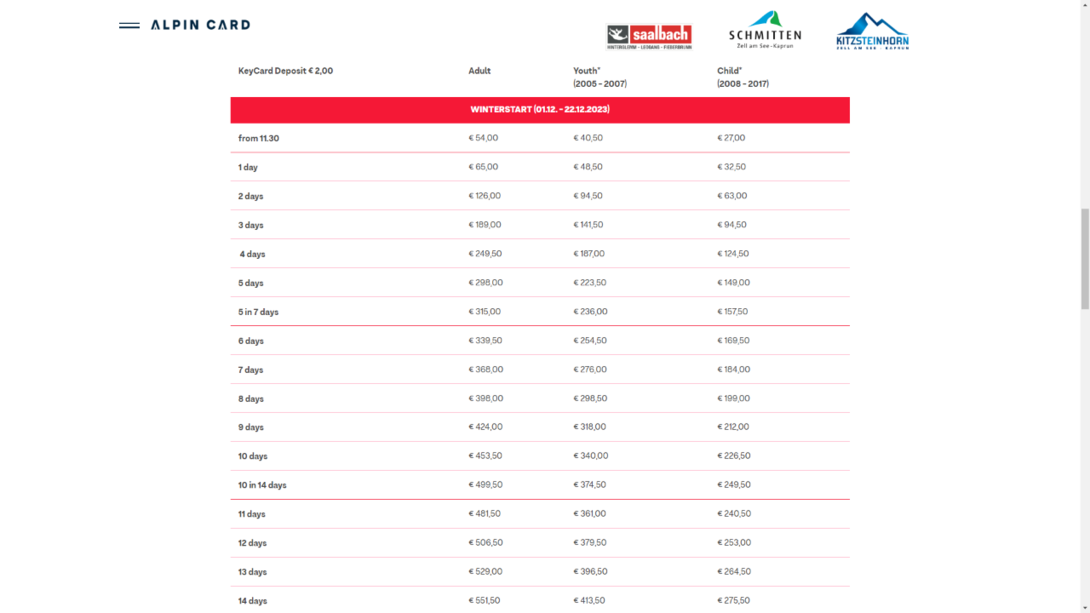Click the '1 day' row label
The height and width of the screenshot is (613, 1090).
tap(248, 167)
